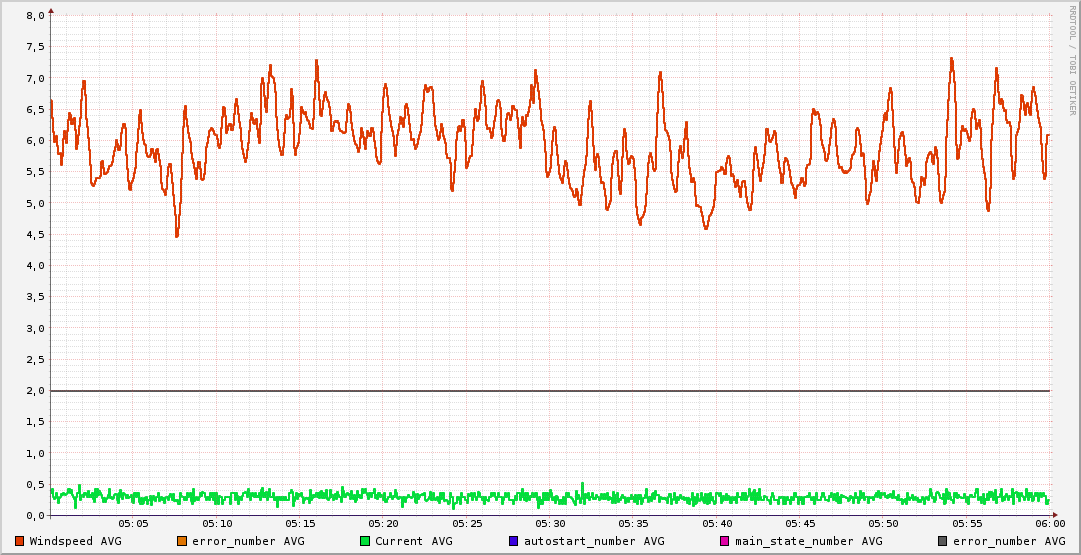This screenshot has height=555, width=1081.
Task: Click the red arrow ending the time axis
Action: click(1054, 515)
